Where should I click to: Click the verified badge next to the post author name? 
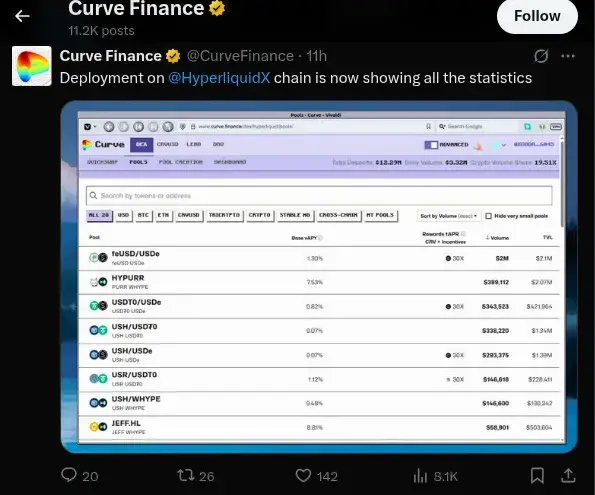pos(173,56)
